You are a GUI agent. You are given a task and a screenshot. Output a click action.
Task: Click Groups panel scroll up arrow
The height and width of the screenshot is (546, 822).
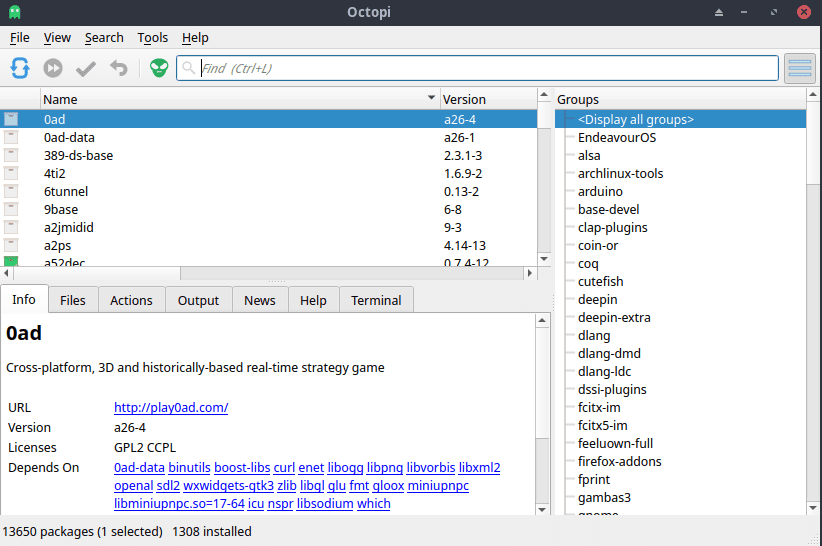(x=813, y=95)
